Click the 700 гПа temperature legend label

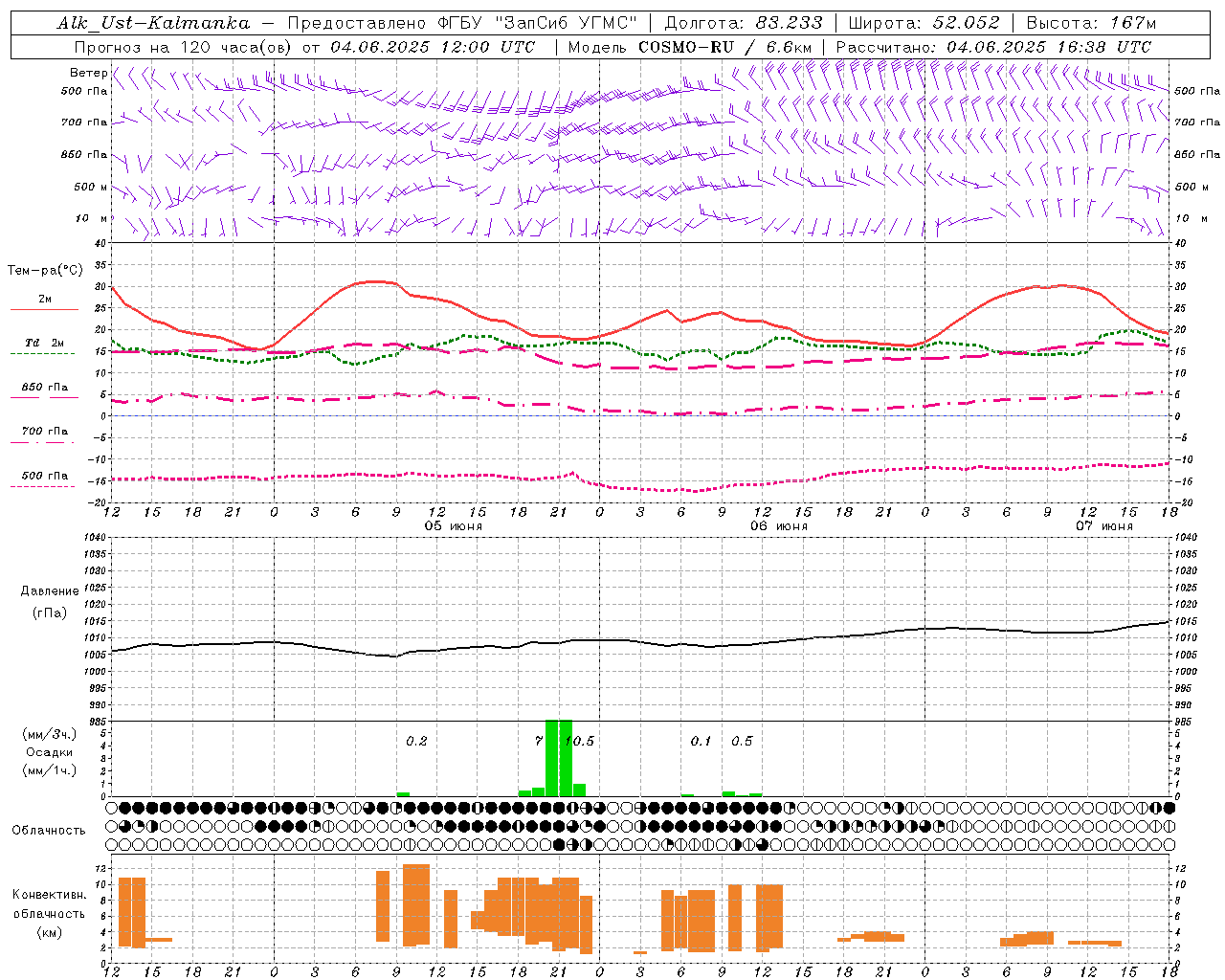pyautogui.click(x=45, y=431)
